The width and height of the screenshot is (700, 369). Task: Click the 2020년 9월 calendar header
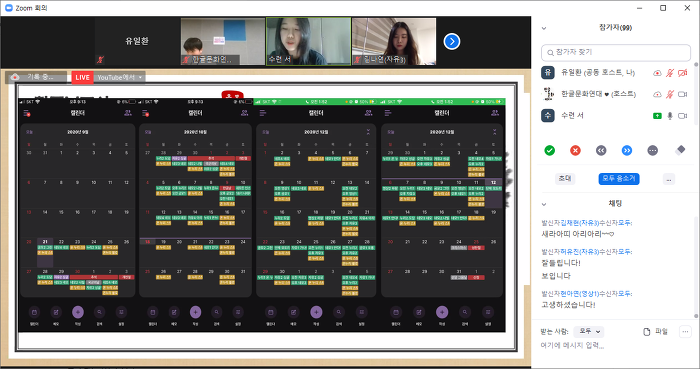point(78,132)
